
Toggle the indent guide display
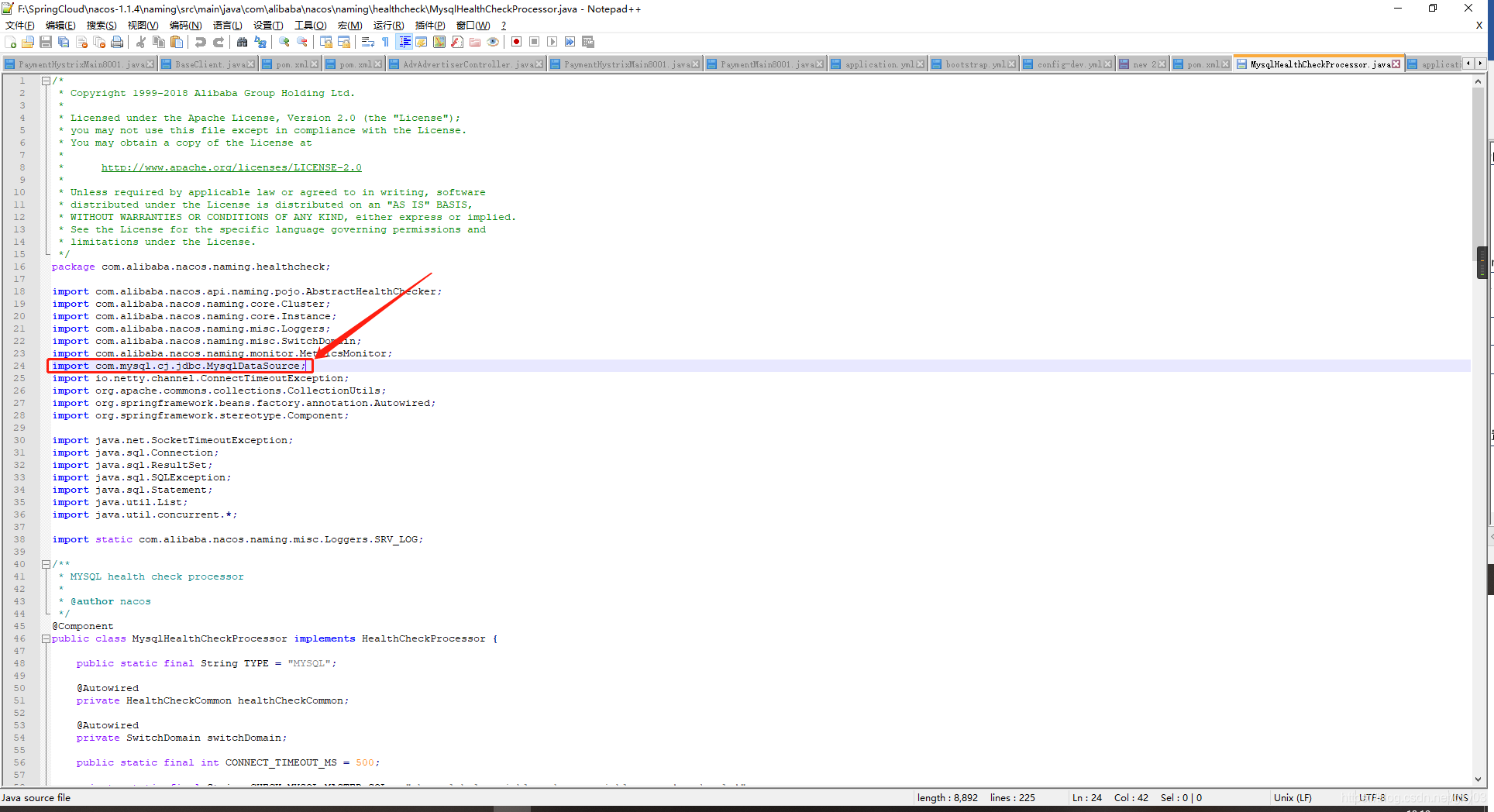(404, 42)
